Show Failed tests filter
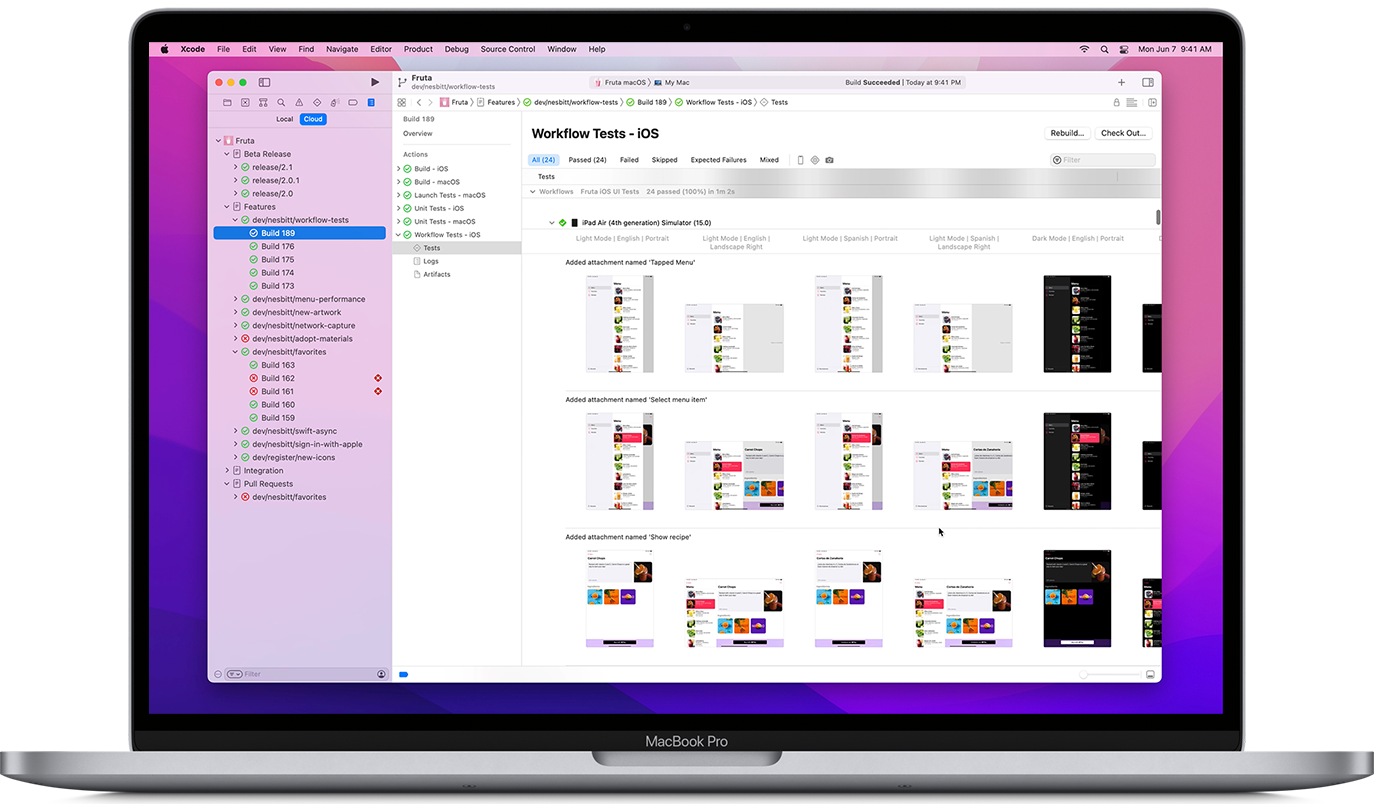 click(x=629, y=160)
